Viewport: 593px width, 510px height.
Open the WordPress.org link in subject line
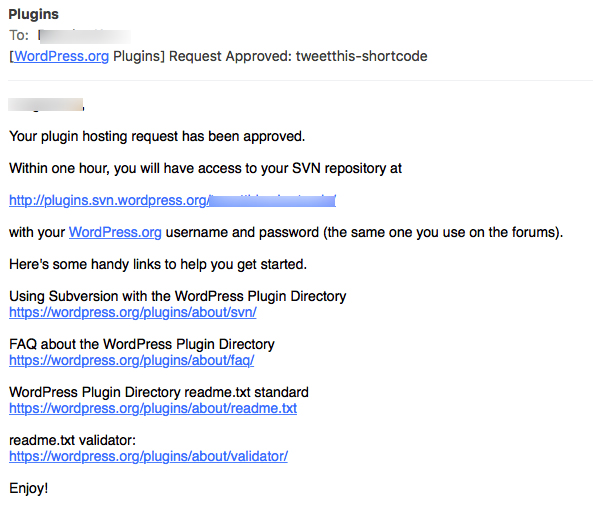pyautogui.click(x=61, y=56)
